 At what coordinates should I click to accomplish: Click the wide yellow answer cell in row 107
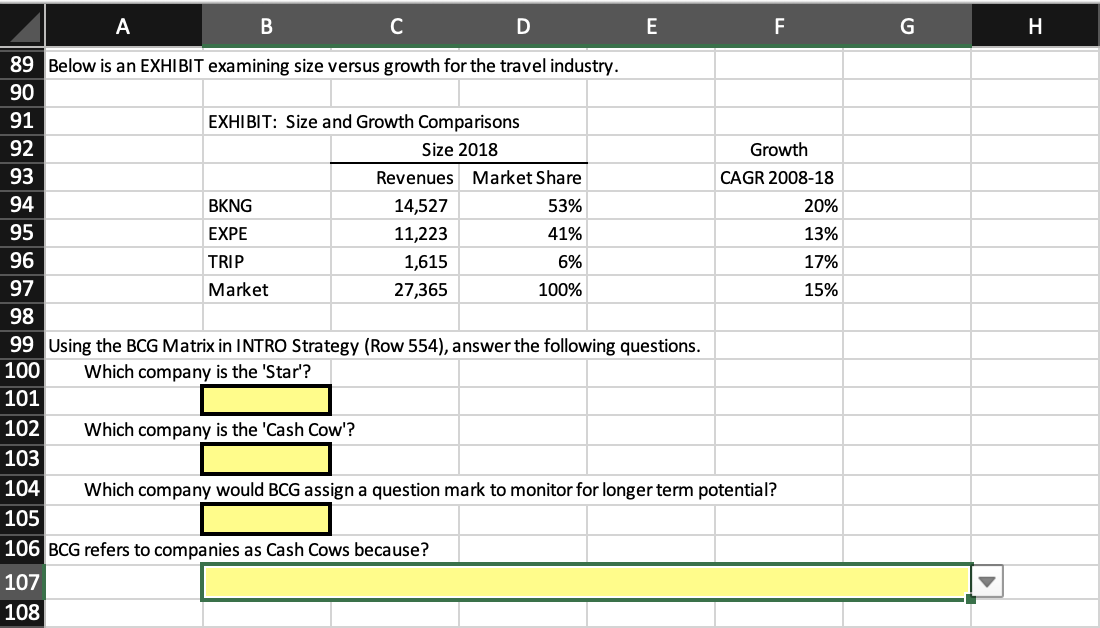click(586, 582)
